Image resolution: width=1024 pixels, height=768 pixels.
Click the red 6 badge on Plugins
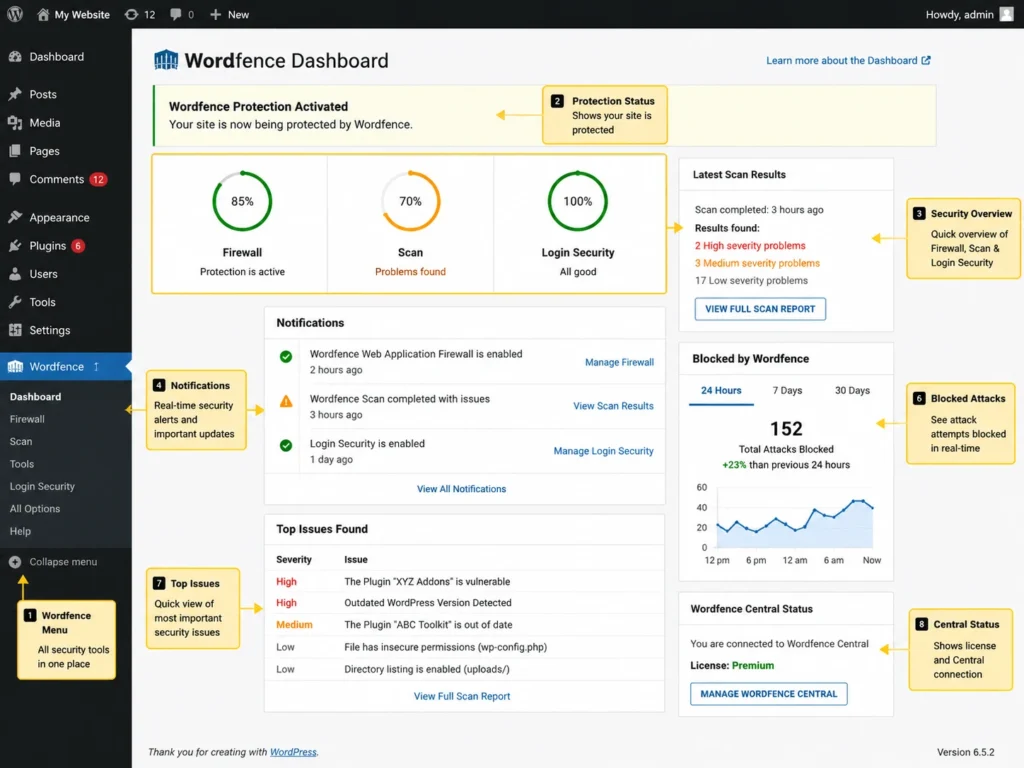pos(78,246)
